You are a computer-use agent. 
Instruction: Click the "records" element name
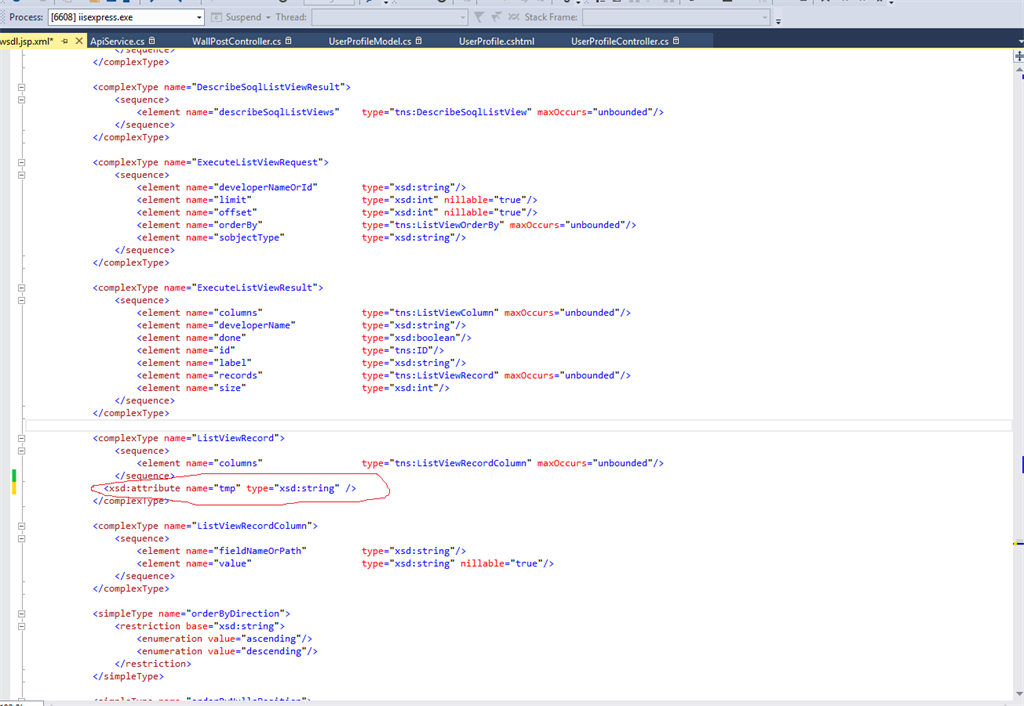pos(238,376)
